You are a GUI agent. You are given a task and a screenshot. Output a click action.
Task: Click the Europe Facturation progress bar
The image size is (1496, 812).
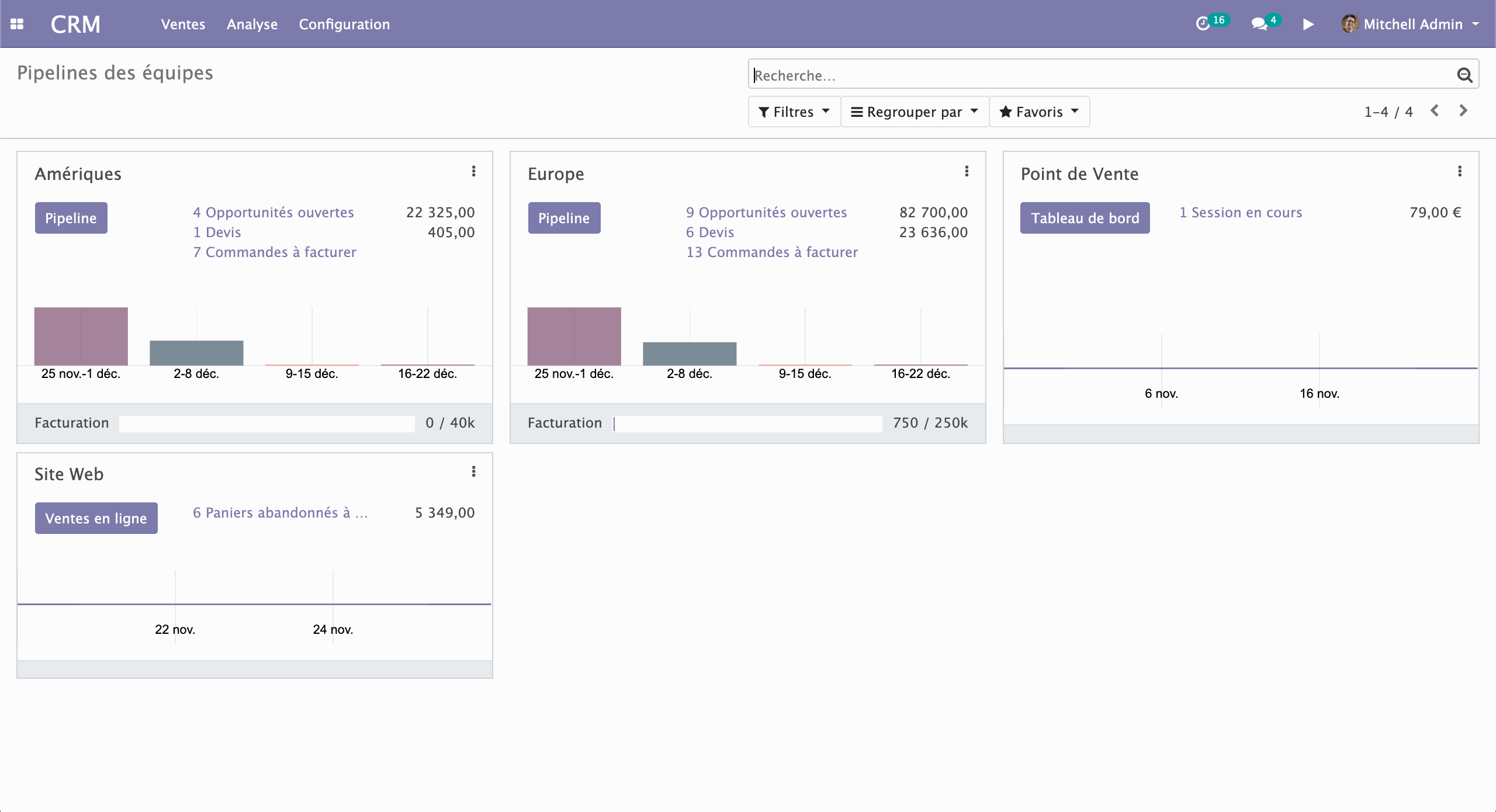747,424
